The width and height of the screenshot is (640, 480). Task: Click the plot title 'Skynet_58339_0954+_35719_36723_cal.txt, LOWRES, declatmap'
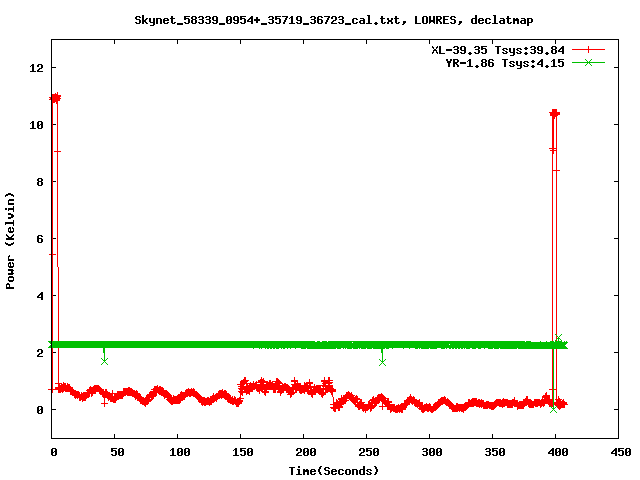pos(334,20)
